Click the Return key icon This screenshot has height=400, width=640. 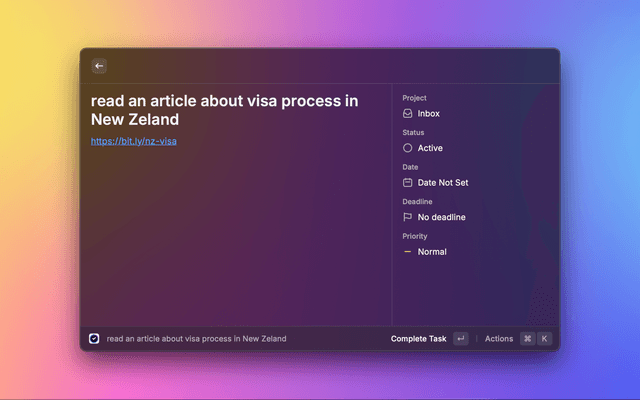tap(460, 339)
